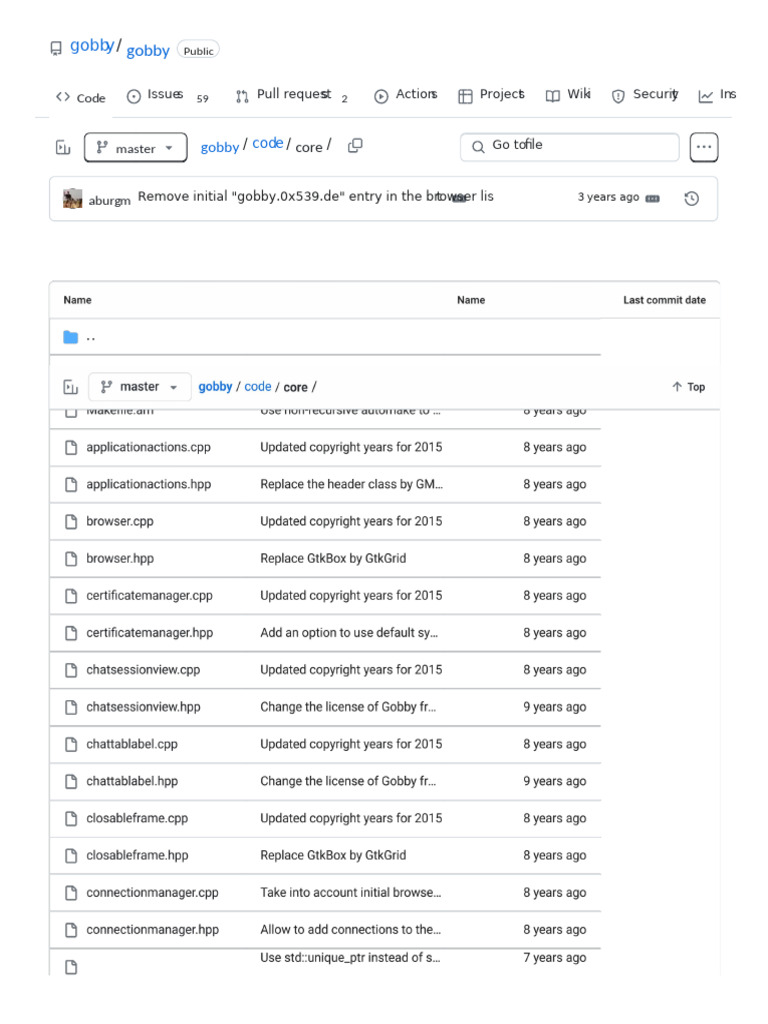Screen dimensions: 768x1024
Task: Open closableframe.cpp file
Action: tap(137, 818)
